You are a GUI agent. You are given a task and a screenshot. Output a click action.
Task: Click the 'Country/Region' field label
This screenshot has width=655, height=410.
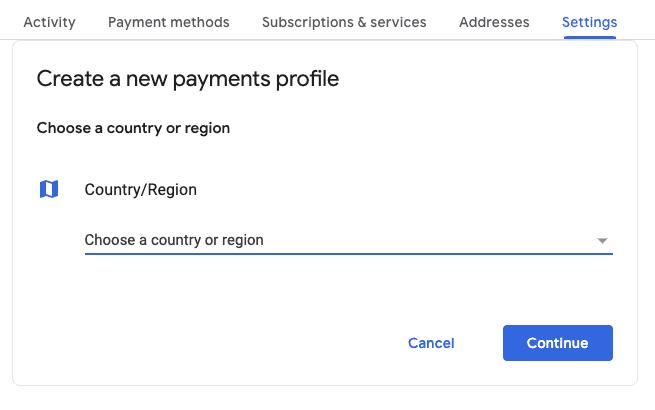coord(140,189)
